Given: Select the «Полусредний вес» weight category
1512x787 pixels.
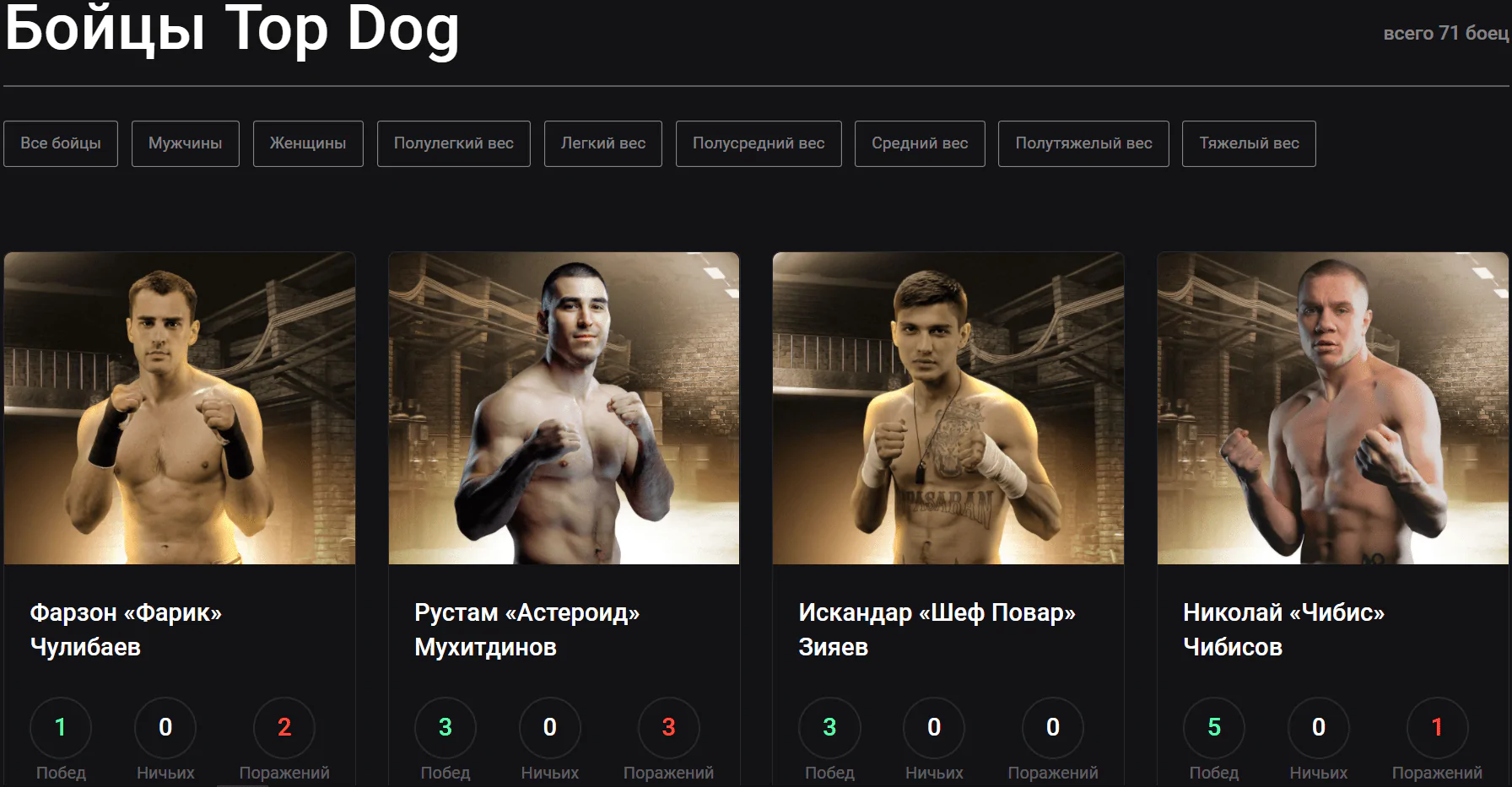Looking at the screenshot, I should pos(758,143).
